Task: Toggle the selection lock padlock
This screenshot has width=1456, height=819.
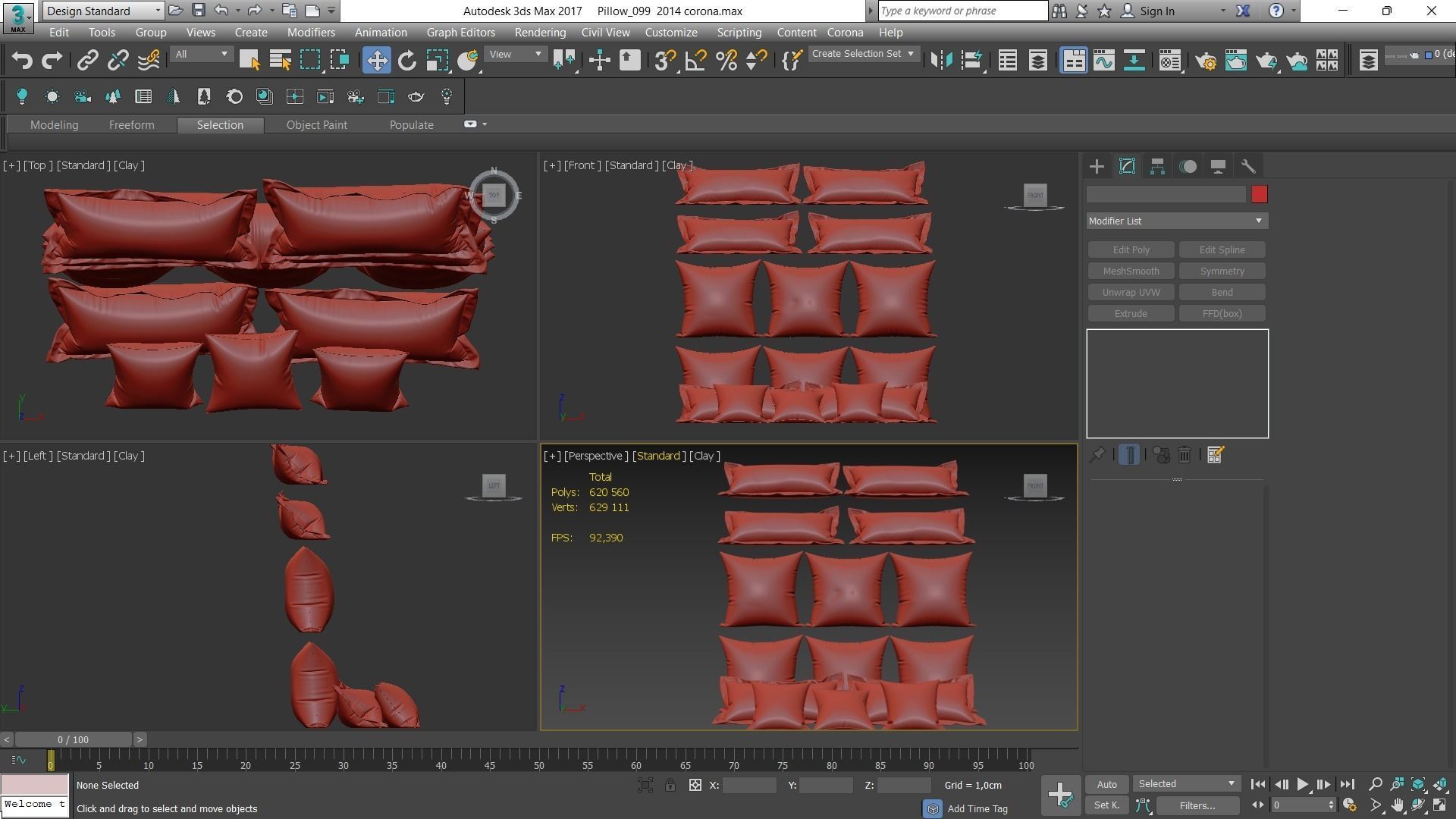Action: [670, 786]
